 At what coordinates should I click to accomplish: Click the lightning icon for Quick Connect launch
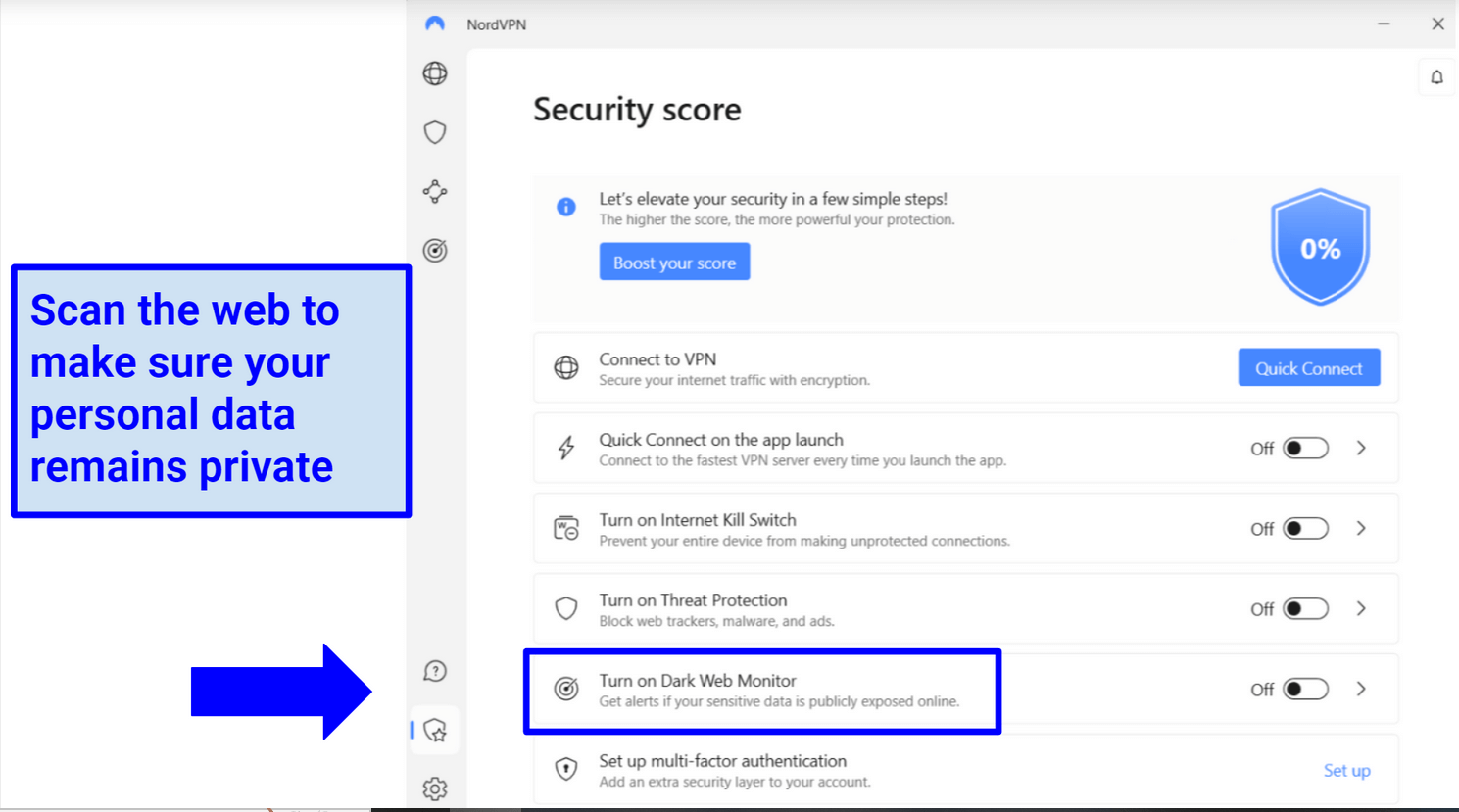(566, 448)
